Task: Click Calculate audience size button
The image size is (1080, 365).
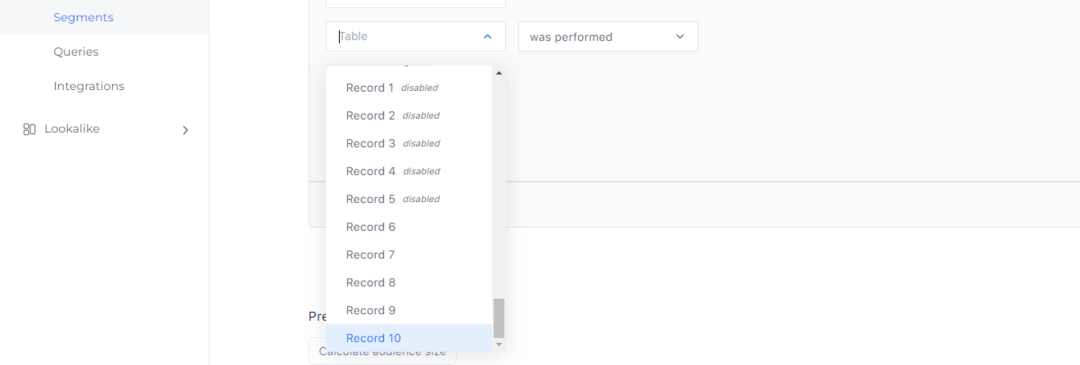Action: coord(382,351)
